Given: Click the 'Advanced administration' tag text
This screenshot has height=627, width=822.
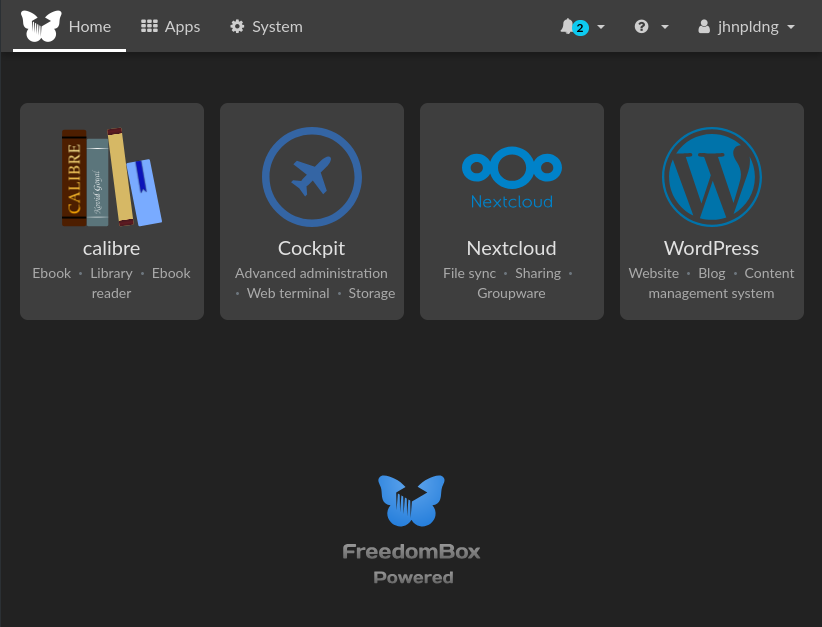Looking at the screenshot, I should (x=311, y=273).
